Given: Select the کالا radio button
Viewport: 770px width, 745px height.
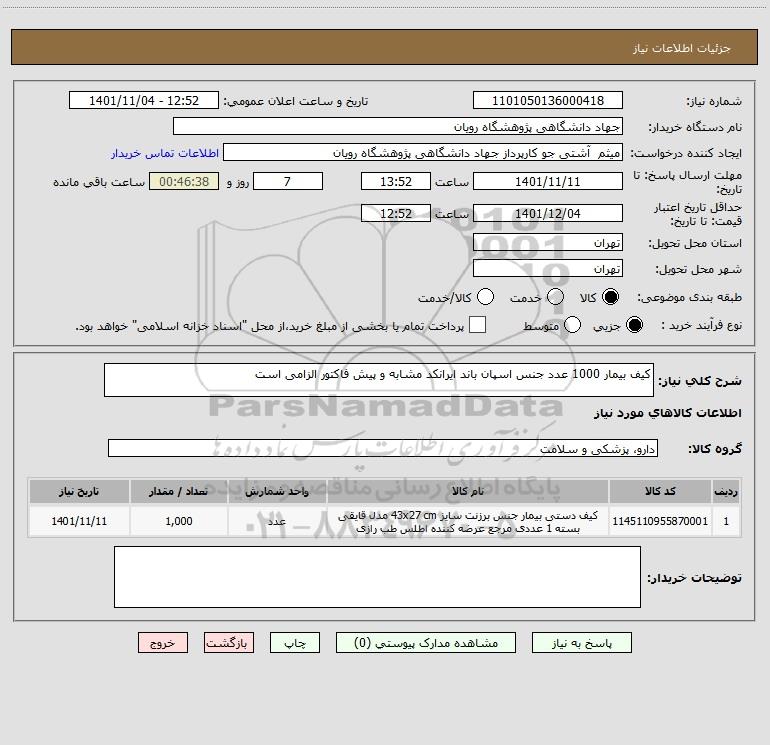Looking at the screenshot, I should pos(610,297).
